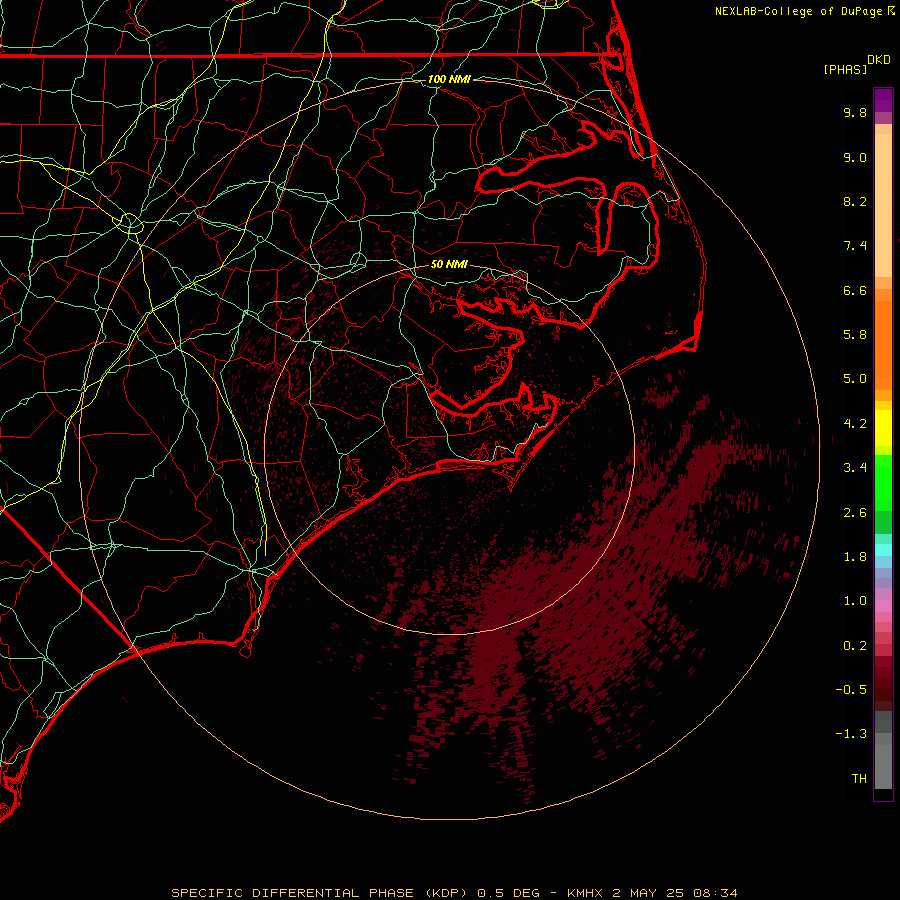900x900 pixels.
Task: Select the 5.0 legend value
Action: [855, 379]
